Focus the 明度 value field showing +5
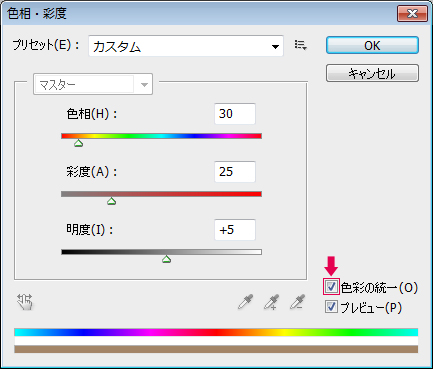The width and height of the screenshot is (433, 369). coord(235,230)
